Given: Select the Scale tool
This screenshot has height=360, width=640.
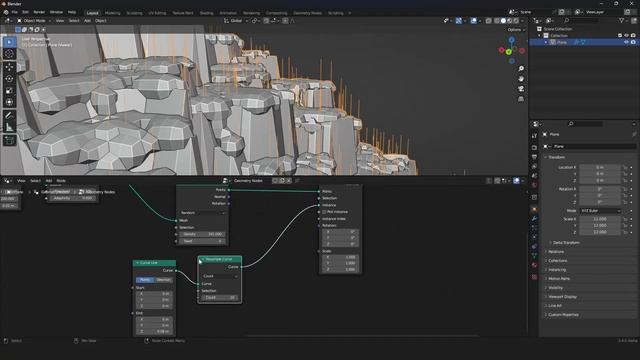Looking at the screenshot, I should coord(9,91).
